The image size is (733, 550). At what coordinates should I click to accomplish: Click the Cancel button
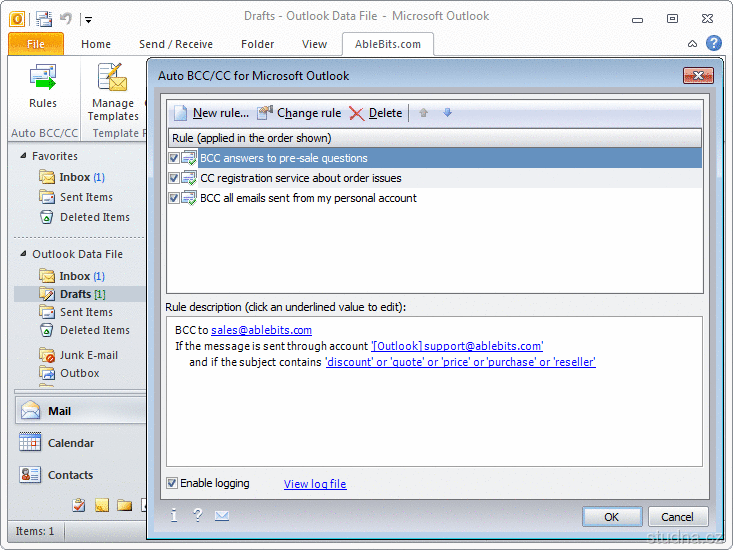tap(677, 517)
